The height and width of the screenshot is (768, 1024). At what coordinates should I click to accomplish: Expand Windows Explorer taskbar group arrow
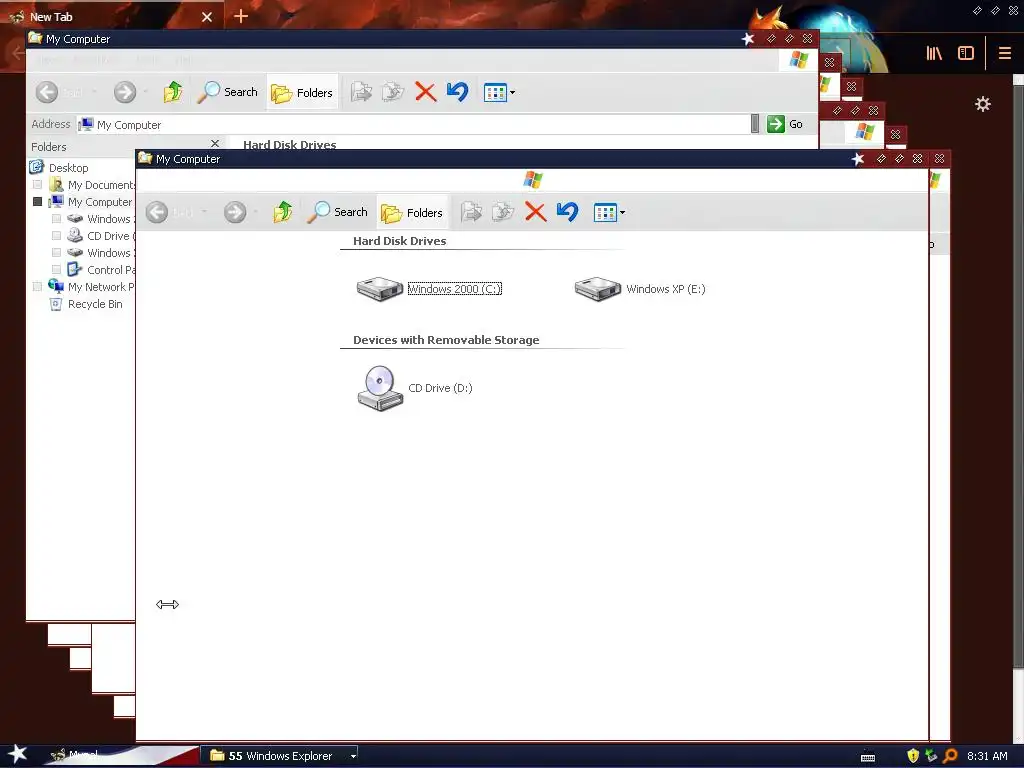(353, 756)
